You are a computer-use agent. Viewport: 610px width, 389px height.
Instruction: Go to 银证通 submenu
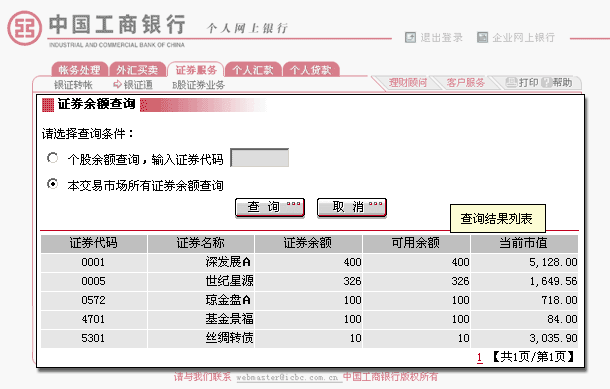point(138,84)
